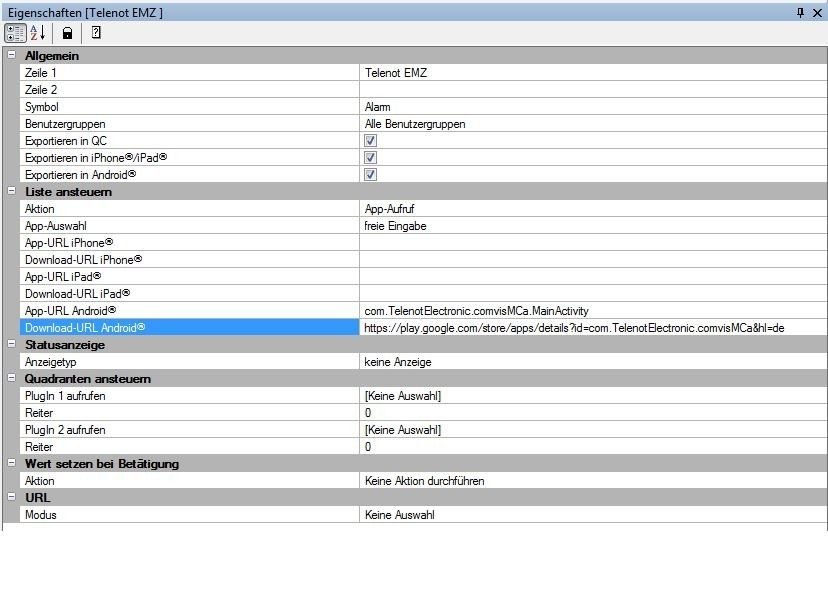This screenshot has height=600, width=828.
Task: Toggle Exportieren in iPhone/iPad checkbox
Action: pyautogui.click(x=370, y=157)
